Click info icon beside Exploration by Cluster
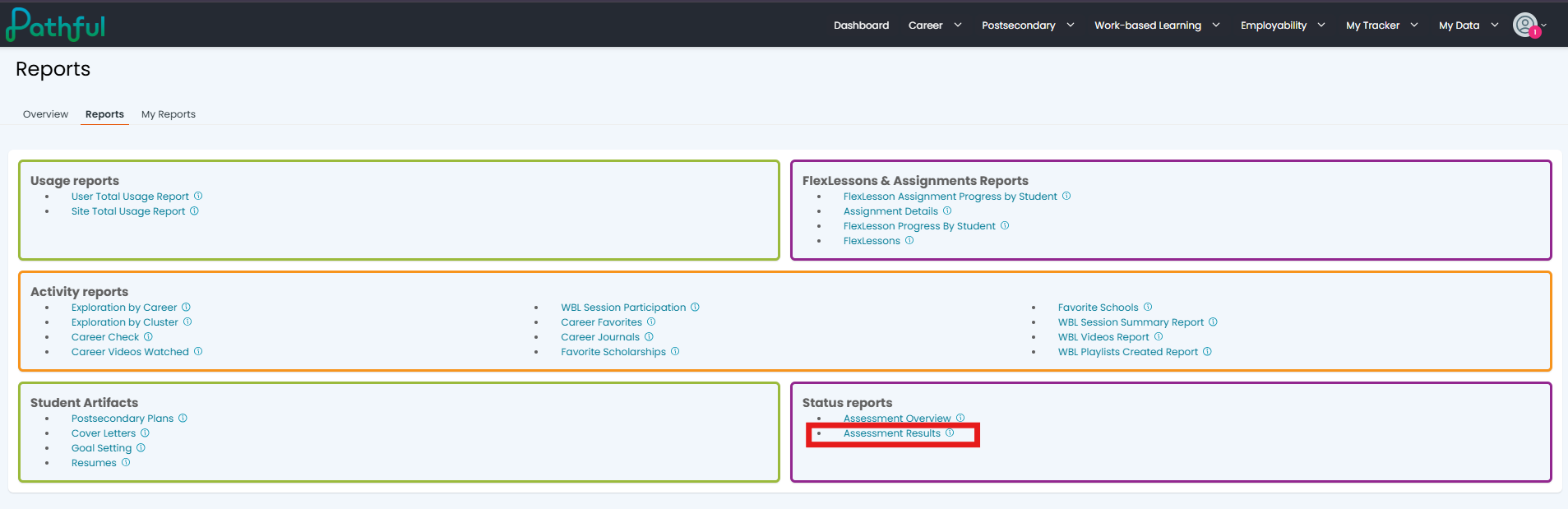This screenshot has height=509, width=1568. pos(187,322)
